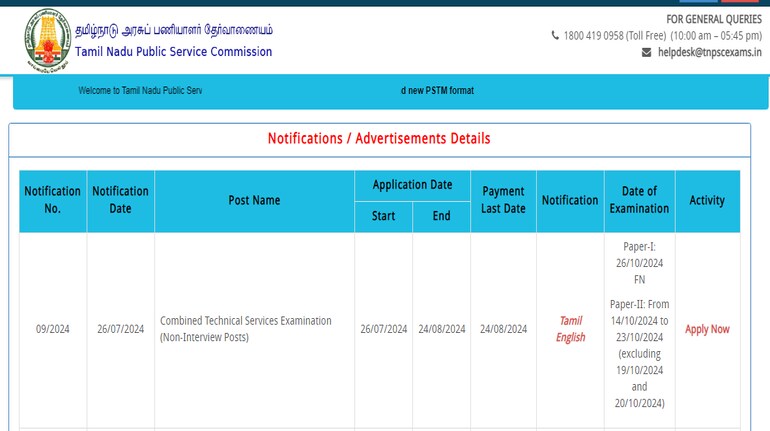
Task: Open the English notification link
Action: [x=570, y=337]
